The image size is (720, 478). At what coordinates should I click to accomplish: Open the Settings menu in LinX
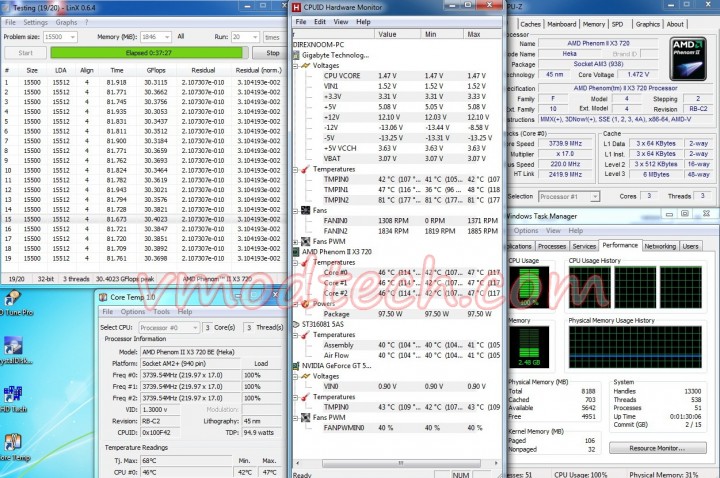point(35,22)
